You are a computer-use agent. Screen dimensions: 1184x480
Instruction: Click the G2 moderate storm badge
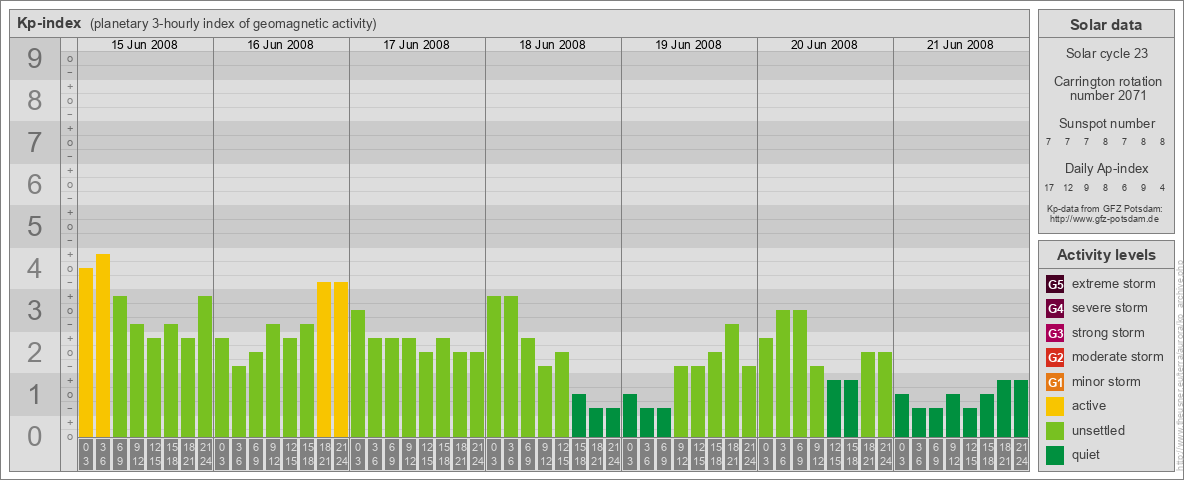pos(1055,357)
